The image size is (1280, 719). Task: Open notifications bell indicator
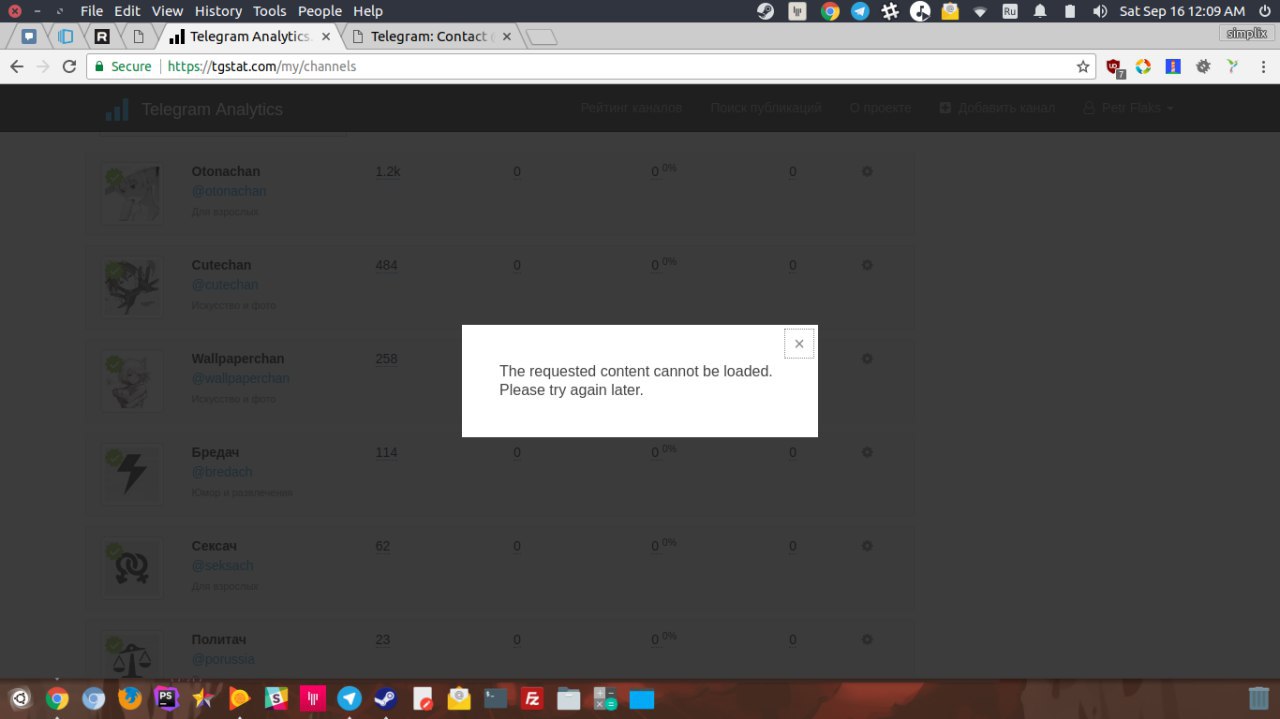tap(1040, 11)
